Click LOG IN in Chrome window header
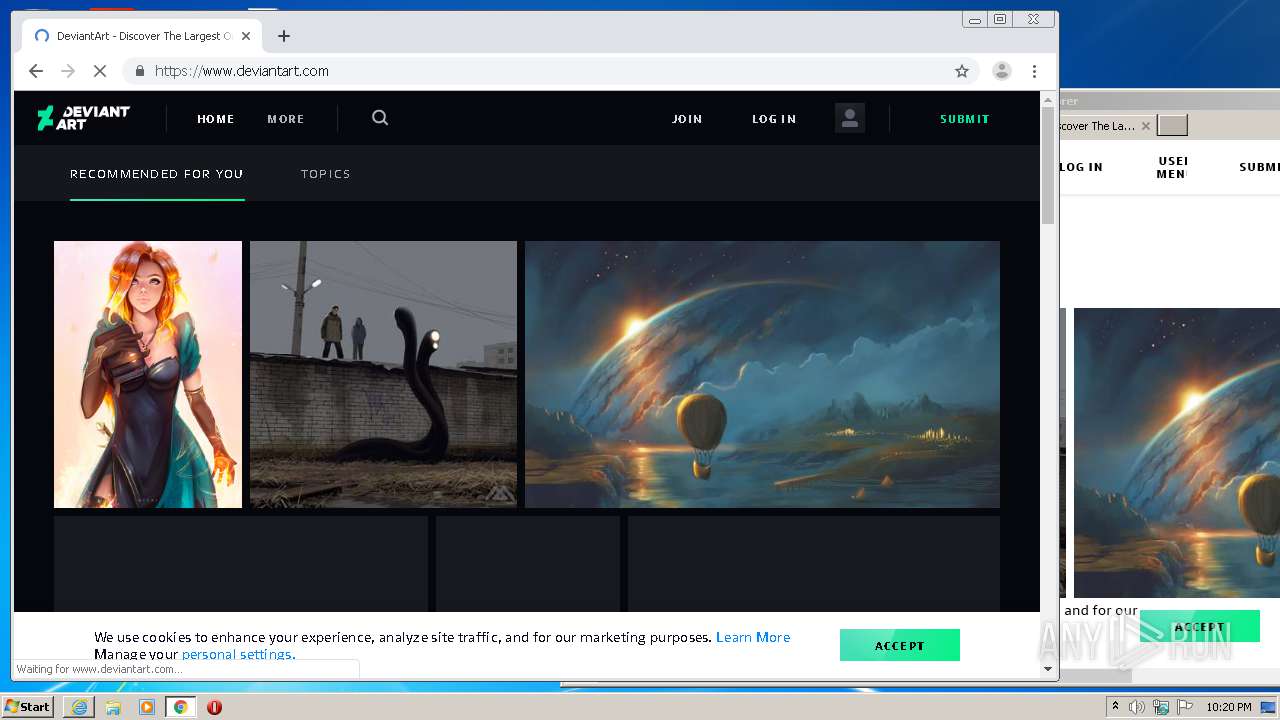Screen dimensions: 1280x720 [774, 119]
